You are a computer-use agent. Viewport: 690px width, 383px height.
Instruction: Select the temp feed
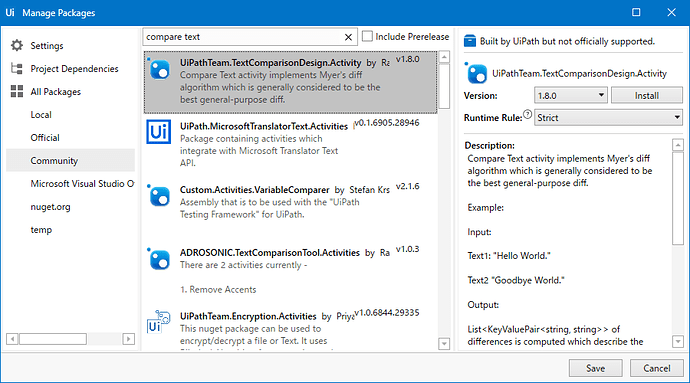tap(41, 230)
